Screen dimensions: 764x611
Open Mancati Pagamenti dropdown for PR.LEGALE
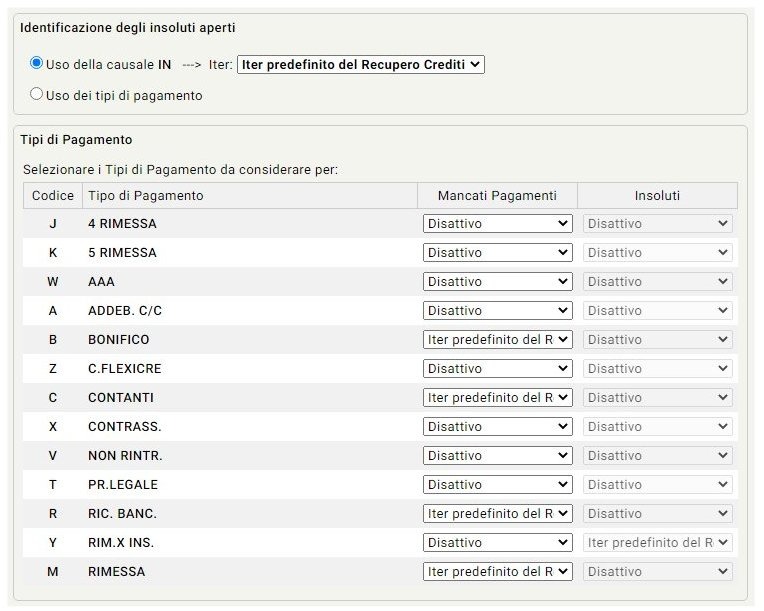click(497, 485)
